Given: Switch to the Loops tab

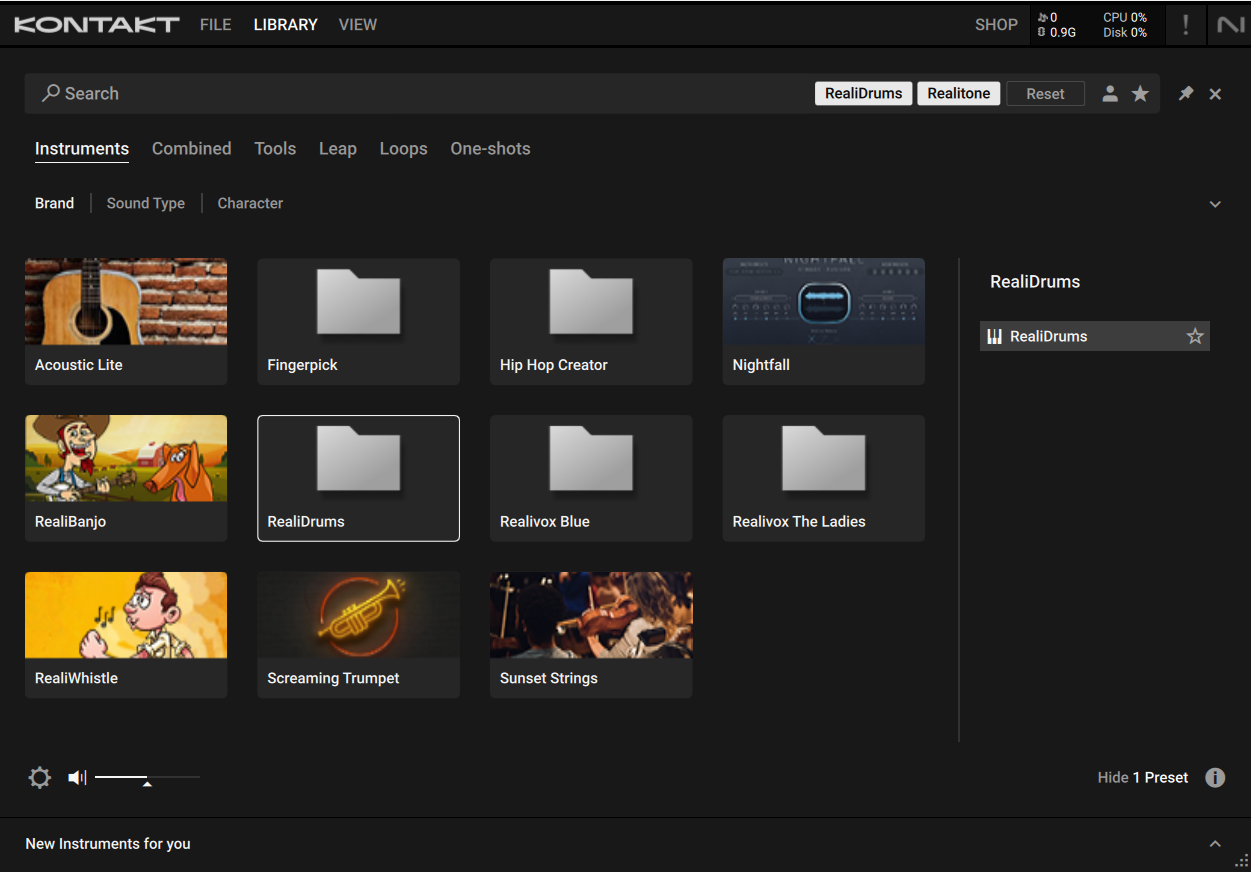Looking at the screenshot, I should coord(403,149).
